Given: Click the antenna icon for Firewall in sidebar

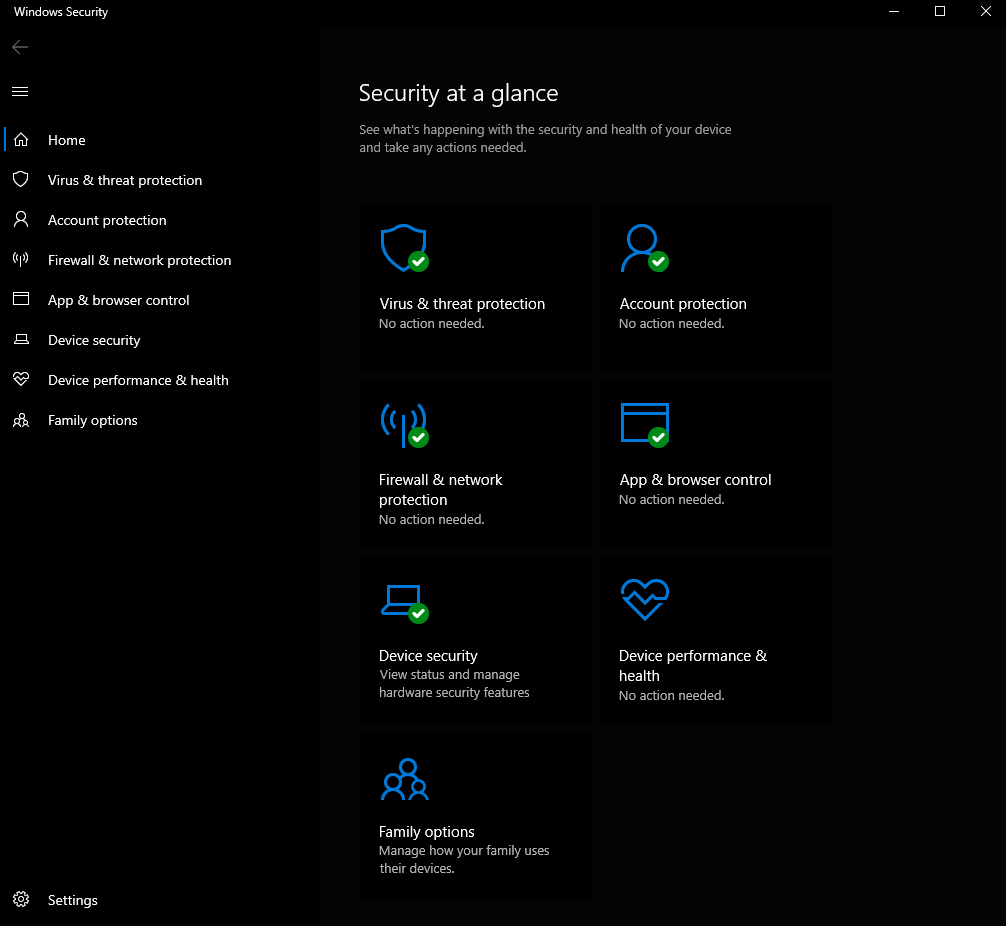Looking at the screenshot, I should pos(21,260).
